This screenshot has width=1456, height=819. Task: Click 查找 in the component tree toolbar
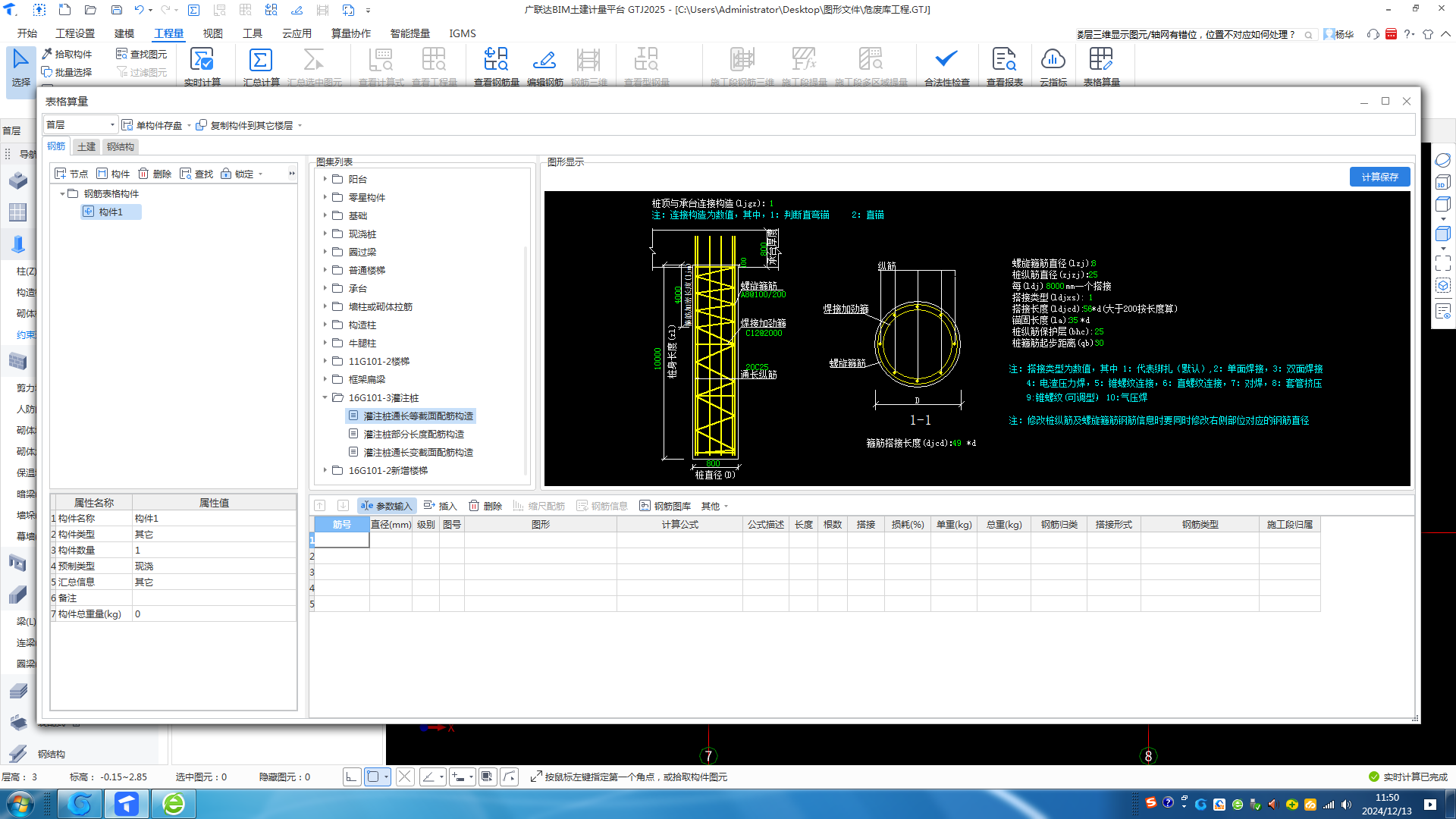coord(196,174)
